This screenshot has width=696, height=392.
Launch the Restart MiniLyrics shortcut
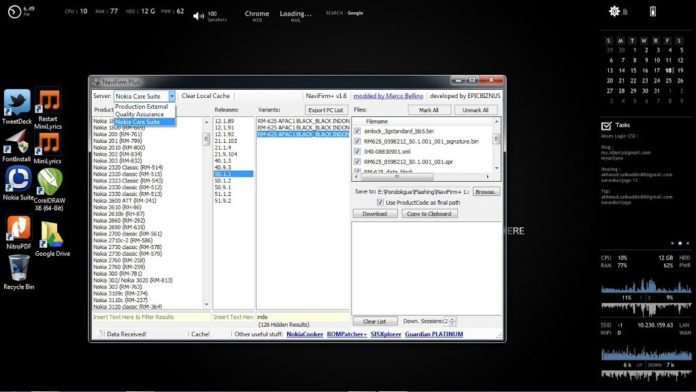(48, 109)
